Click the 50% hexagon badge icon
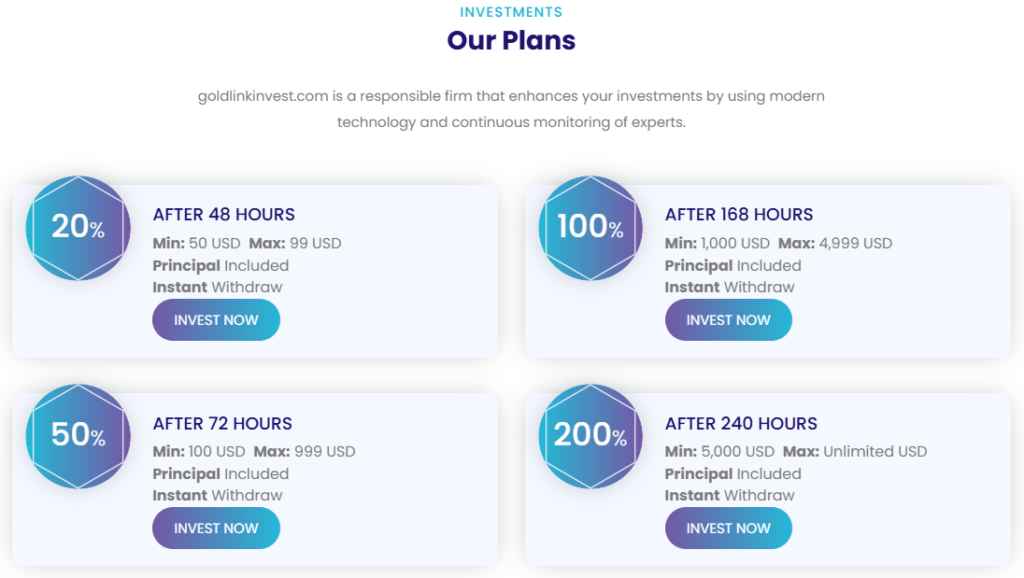Screen dimensions: 1024x578 [x=78, y=435]
